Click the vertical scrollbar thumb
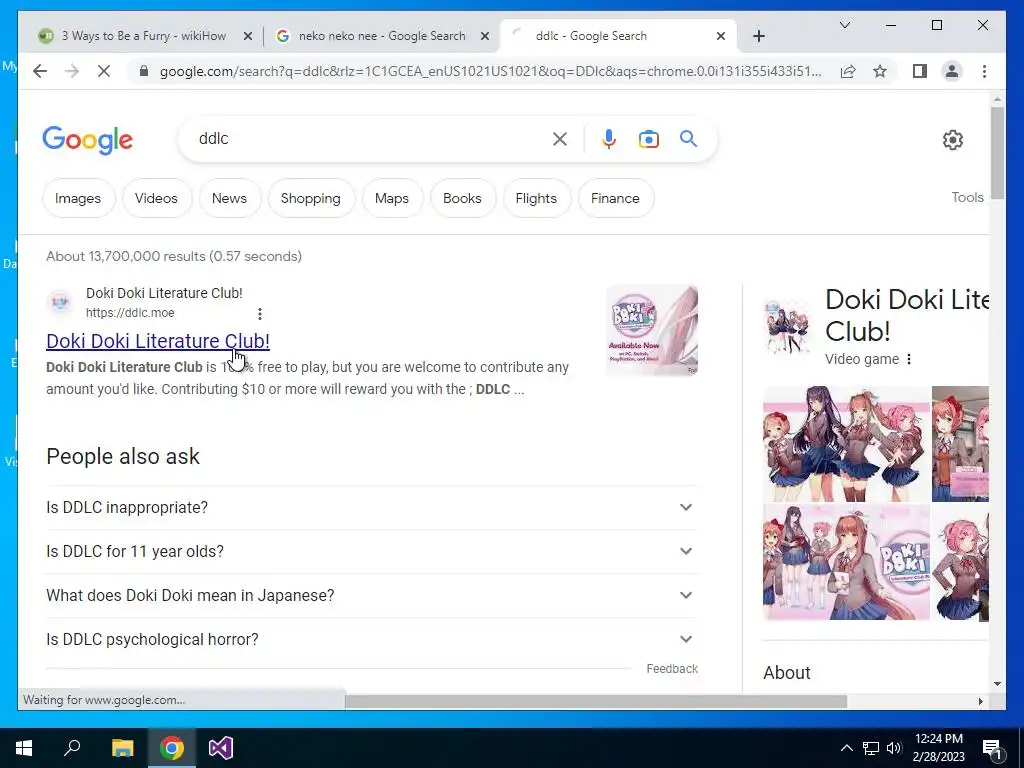Screen dimensions: 1024x768 [997, 153]
